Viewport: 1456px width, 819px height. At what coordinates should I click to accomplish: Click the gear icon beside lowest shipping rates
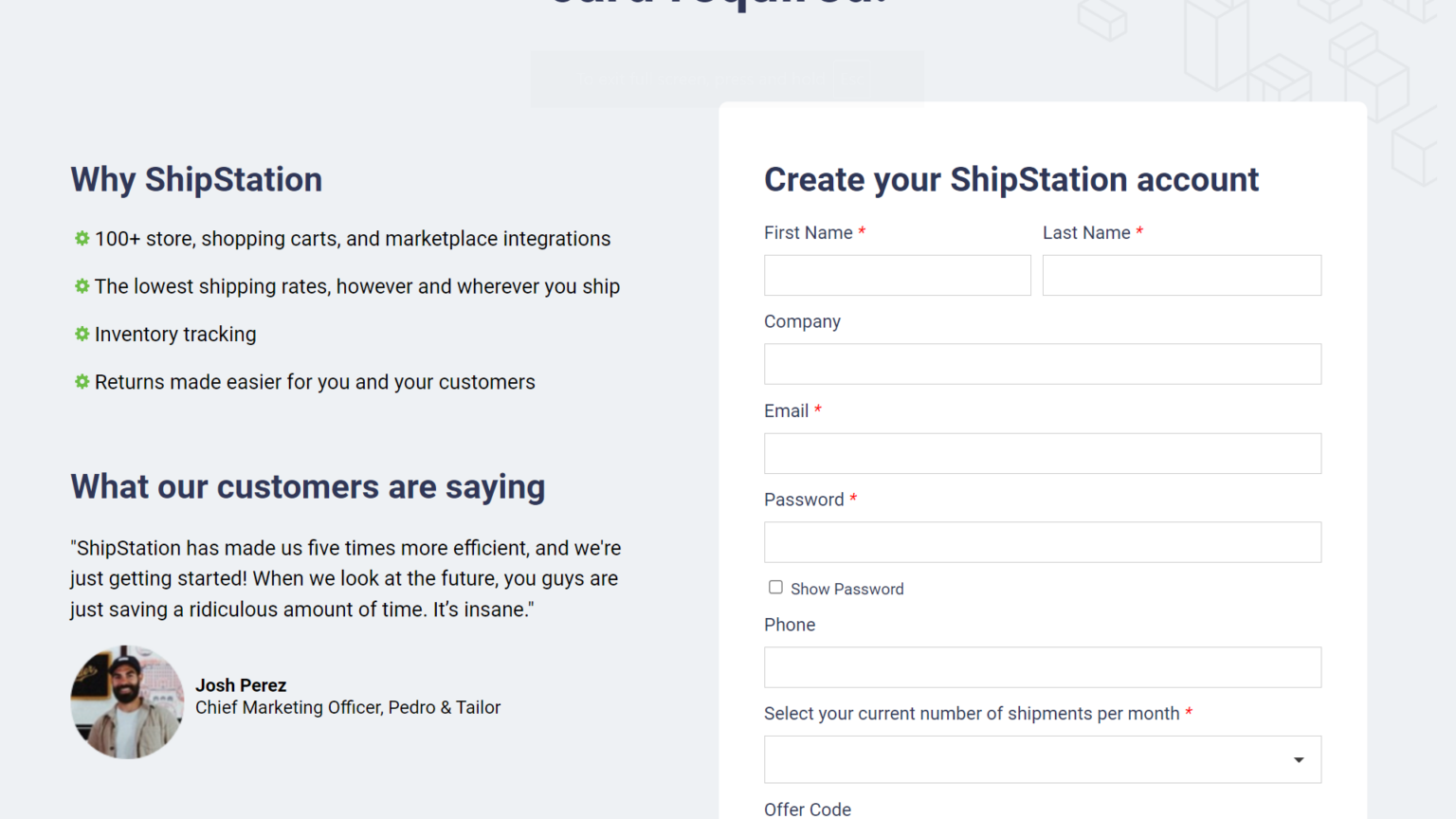(82, 286)
